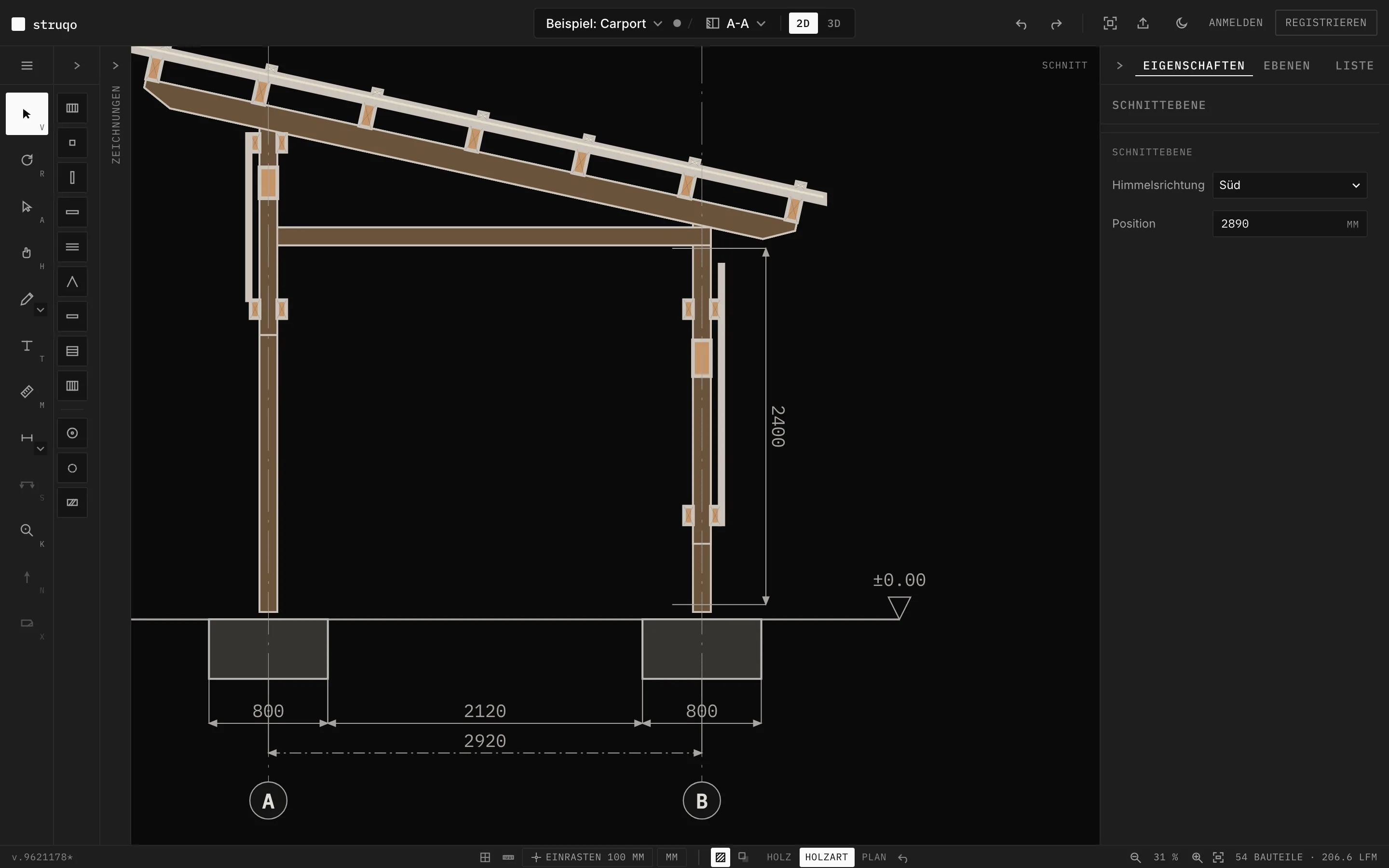Select the dimension line tool
1389x868 pixels.
point(27,438)
